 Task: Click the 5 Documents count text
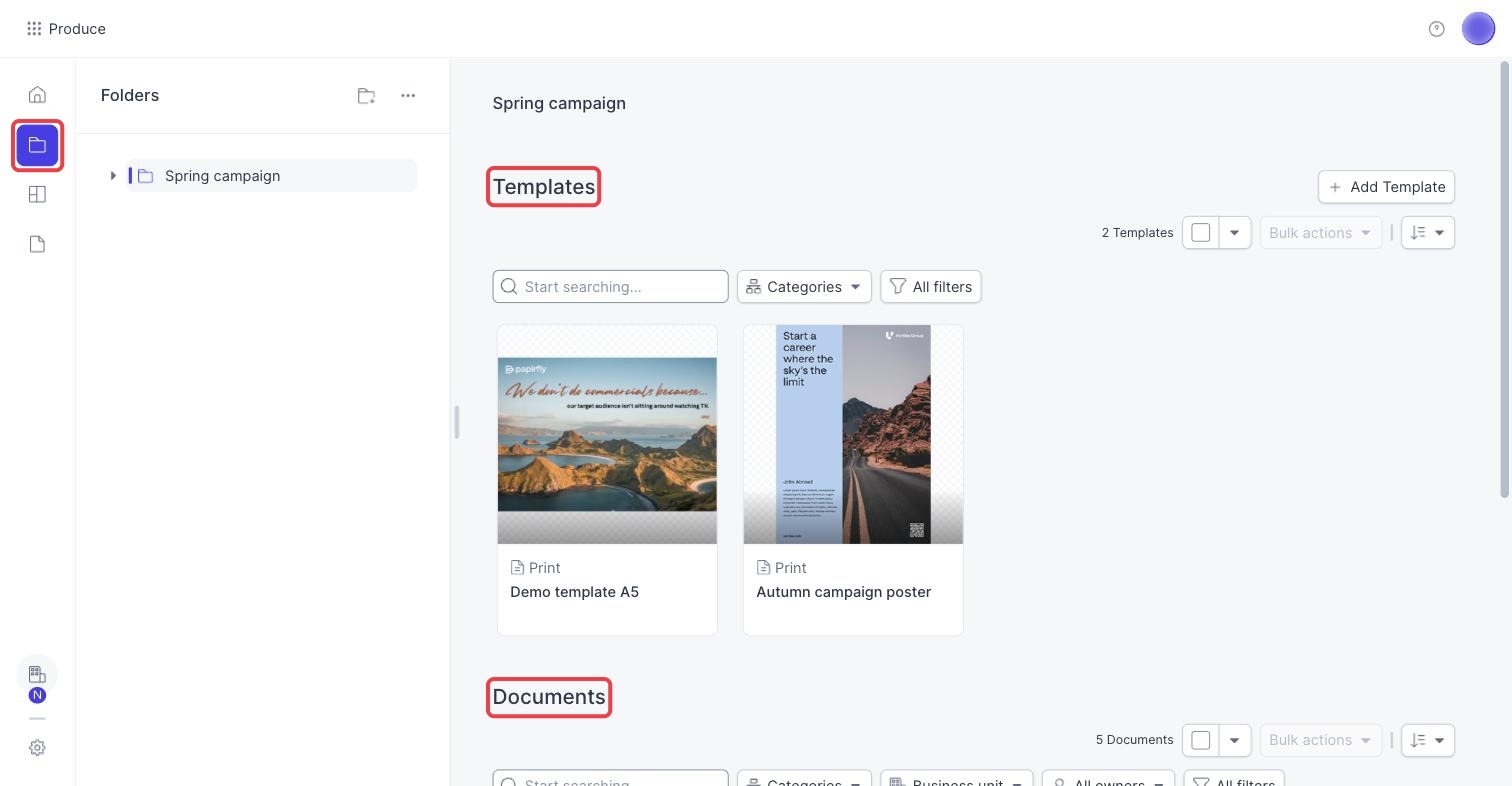(1134, 741)
